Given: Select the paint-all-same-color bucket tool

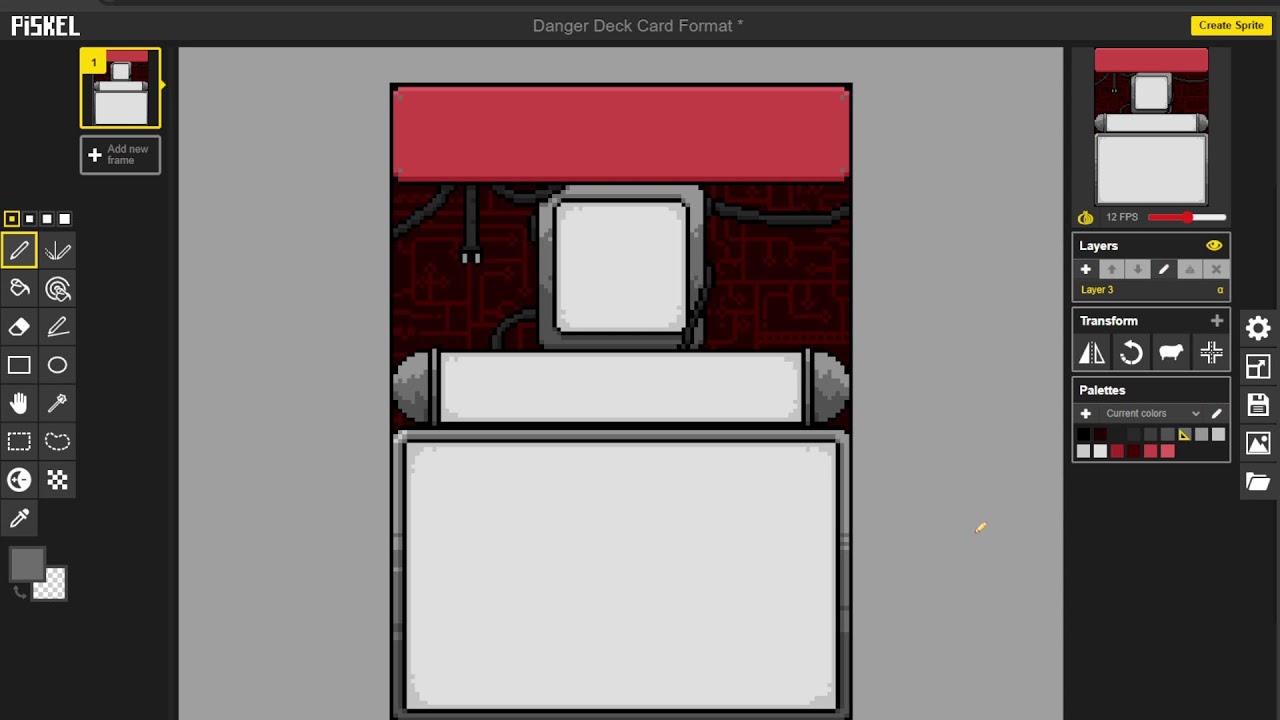Looking at the screenshot, I should pos(57,289).
